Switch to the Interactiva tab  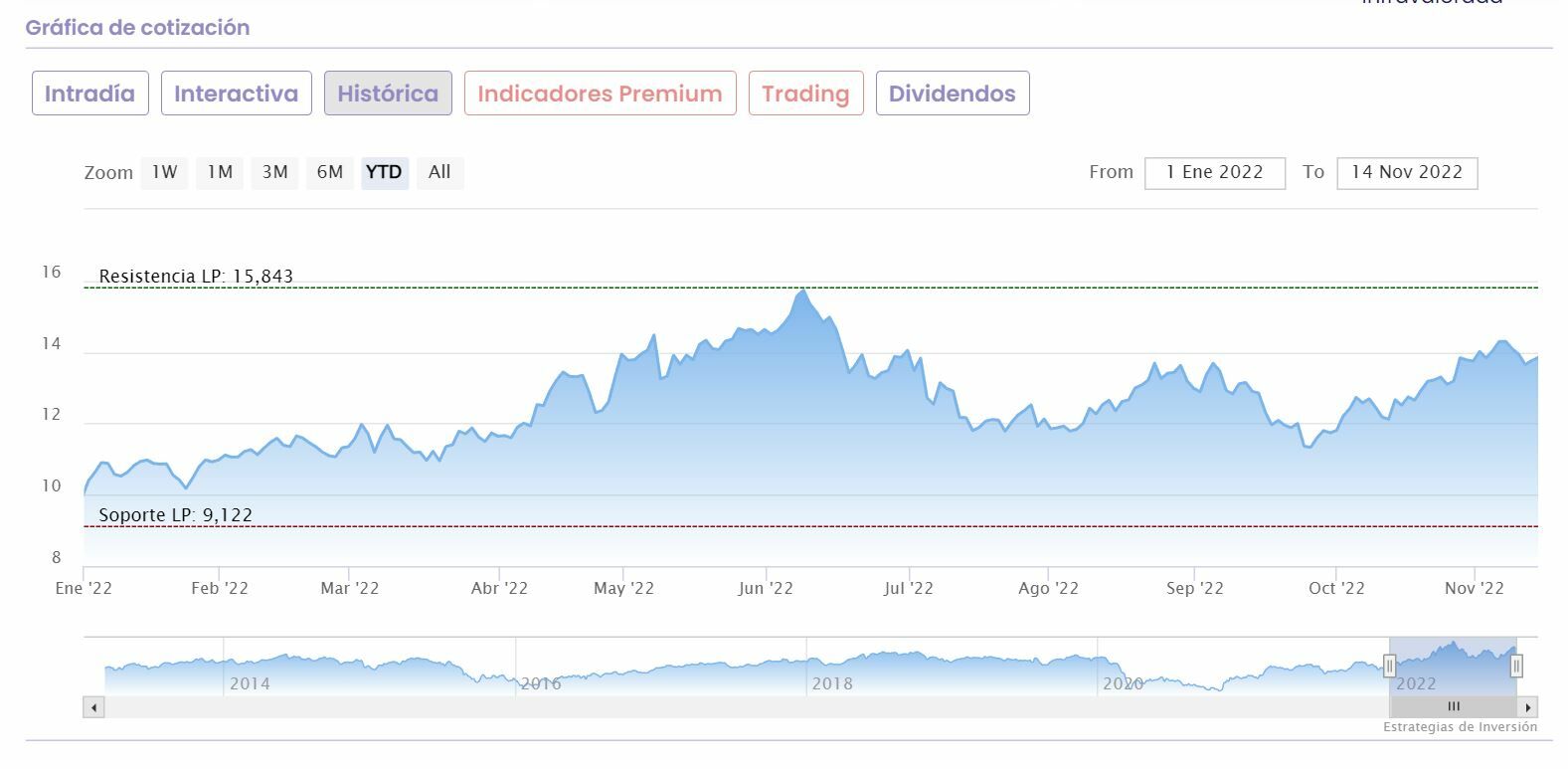point(236,94)
